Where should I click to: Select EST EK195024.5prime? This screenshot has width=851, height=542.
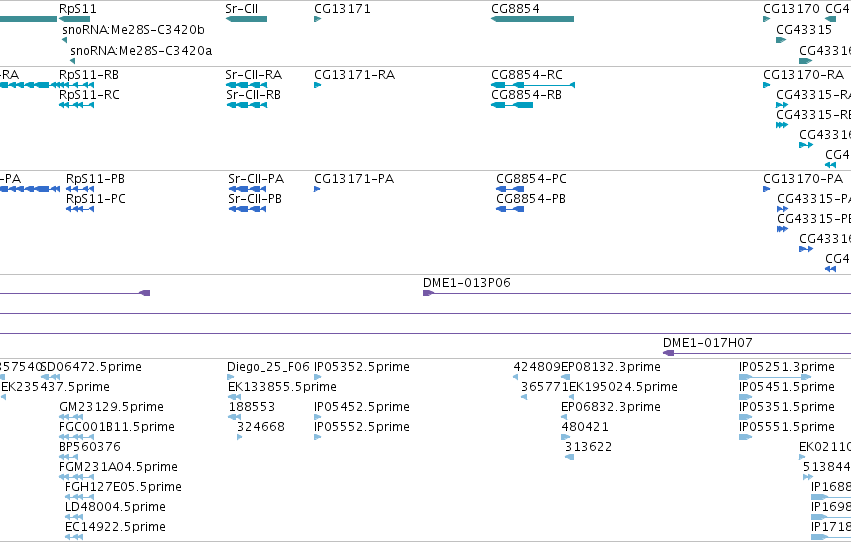623,387
